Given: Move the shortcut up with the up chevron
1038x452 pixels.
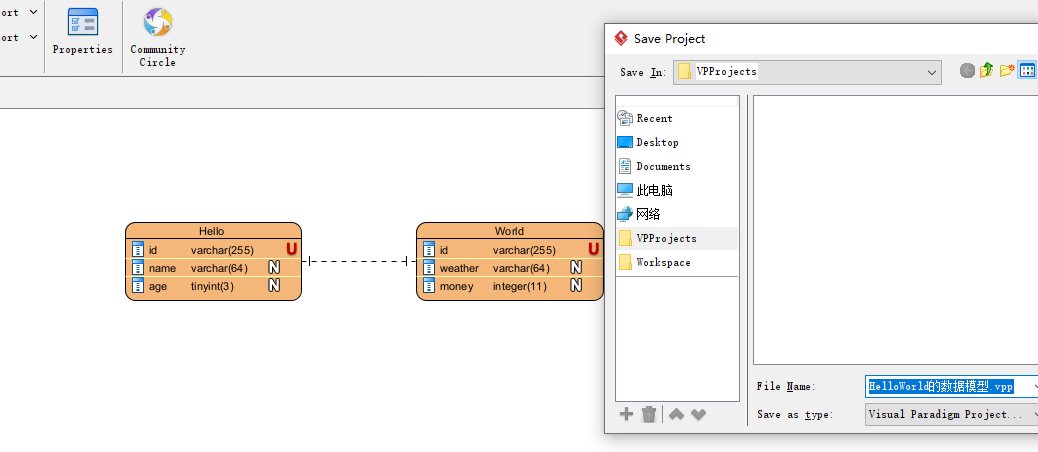Looking at the screenshot, I should pyautogui.click(x=676, y=414).
